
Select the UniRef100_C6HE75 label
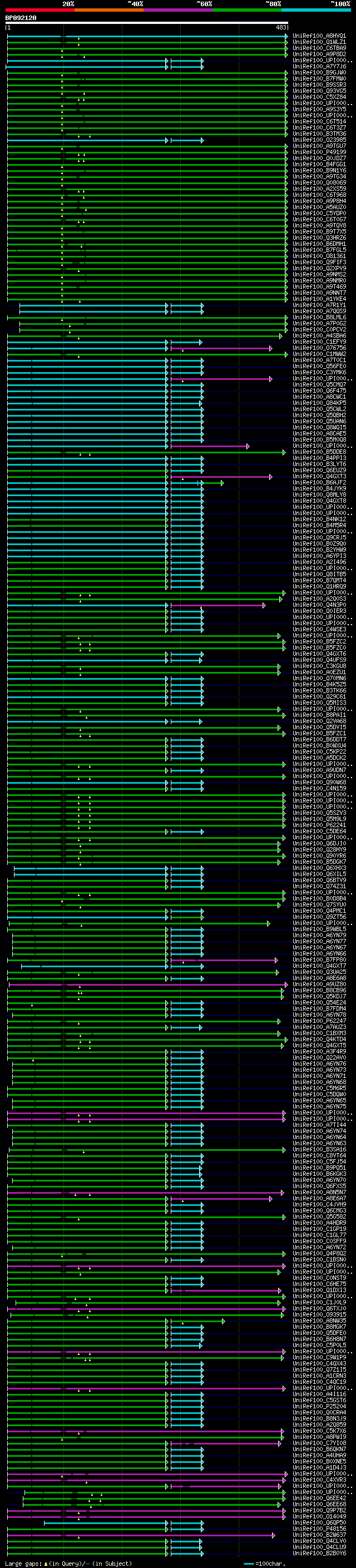[319, 1284]
